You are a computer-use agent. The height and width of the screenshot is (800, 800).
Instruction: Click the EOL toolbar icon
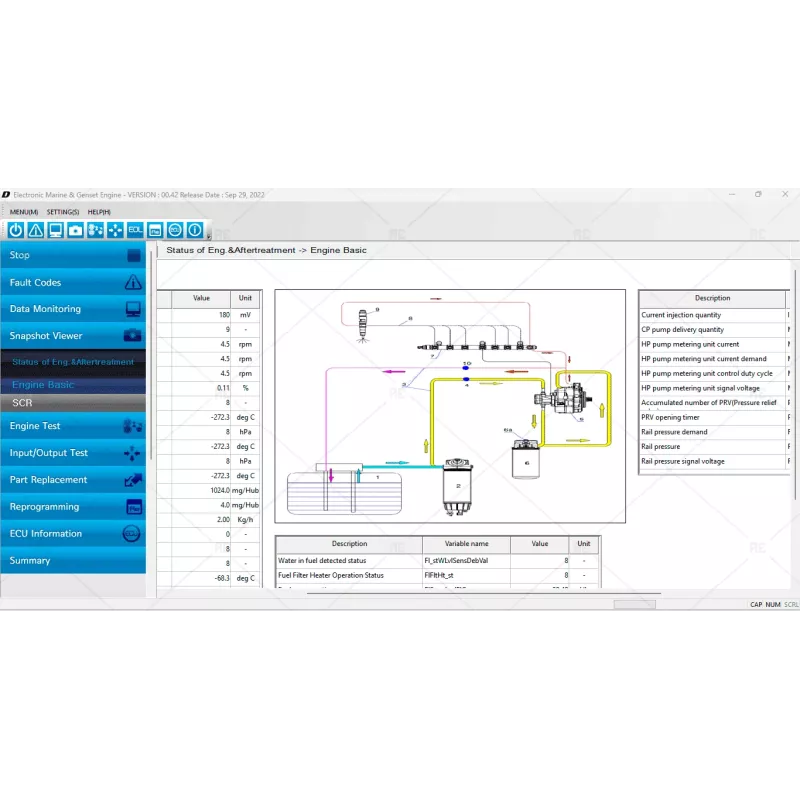(135, 230)
